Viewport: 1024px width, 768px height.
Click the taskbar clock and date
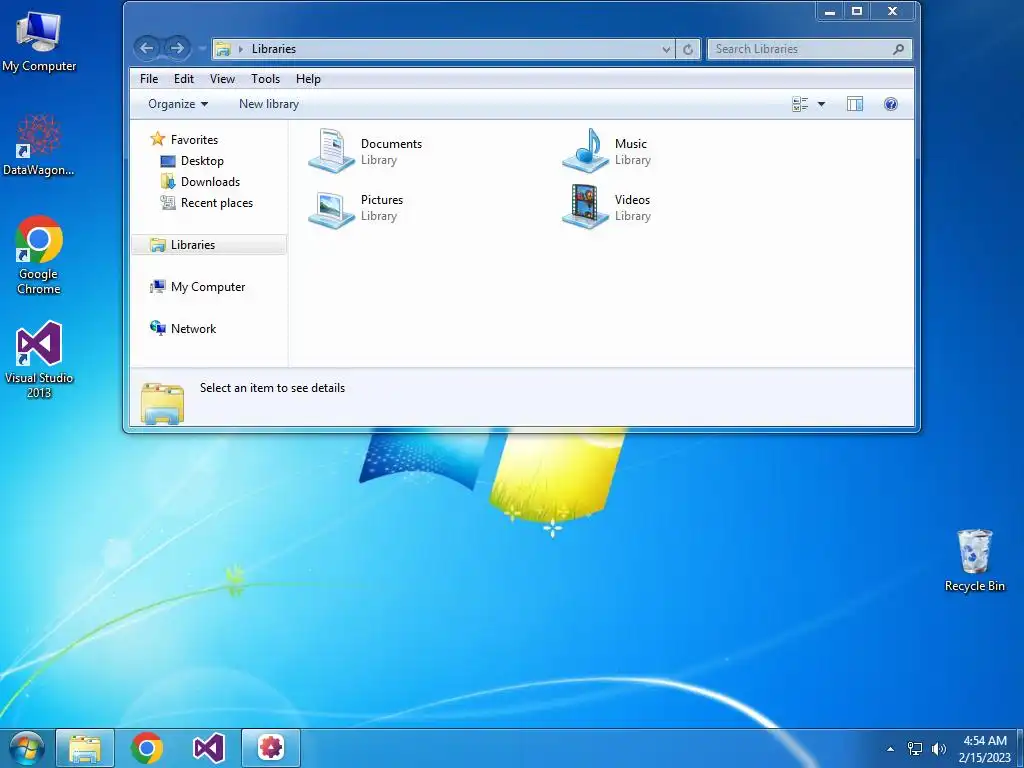[x=985, y=749]
